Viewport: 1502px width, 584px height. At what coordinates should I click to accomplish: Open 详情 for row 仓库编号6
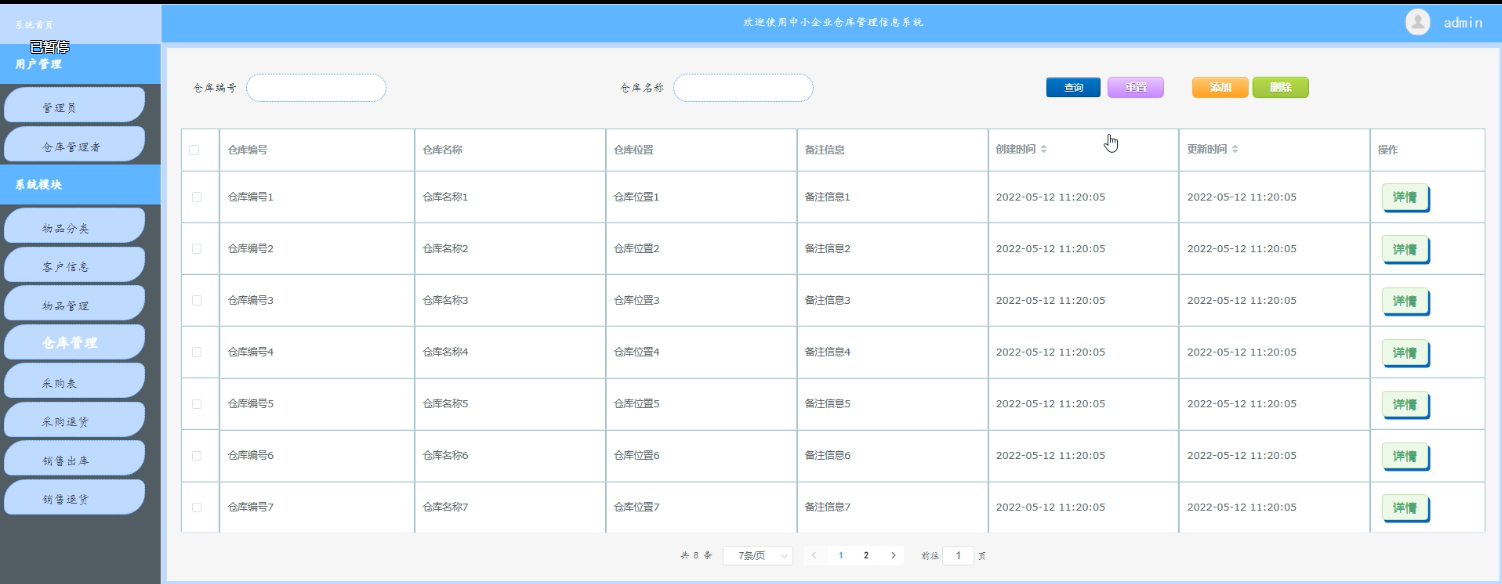[x=1405, y=456]
